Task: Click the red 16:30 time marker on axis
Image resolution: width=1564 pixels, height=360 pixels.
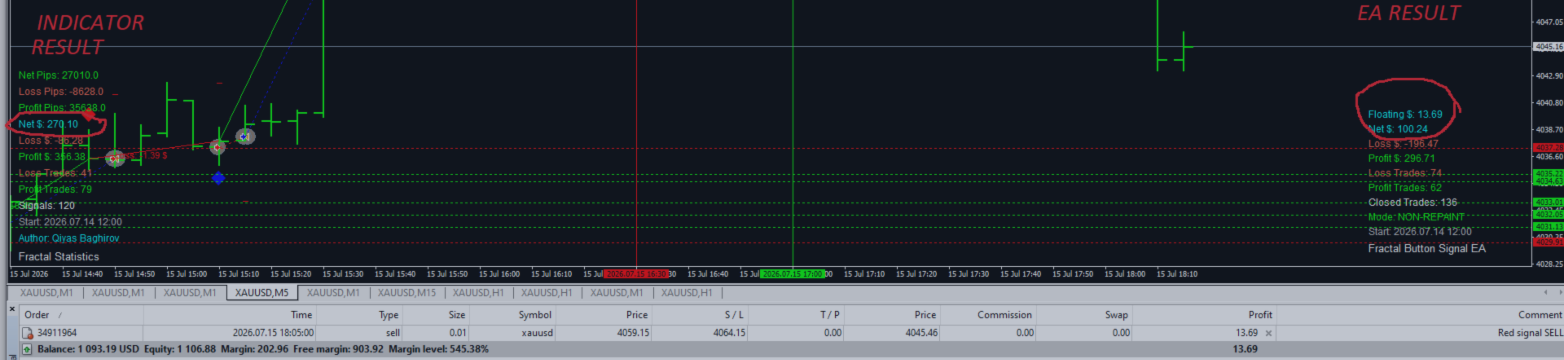Action: pos(637,273)
